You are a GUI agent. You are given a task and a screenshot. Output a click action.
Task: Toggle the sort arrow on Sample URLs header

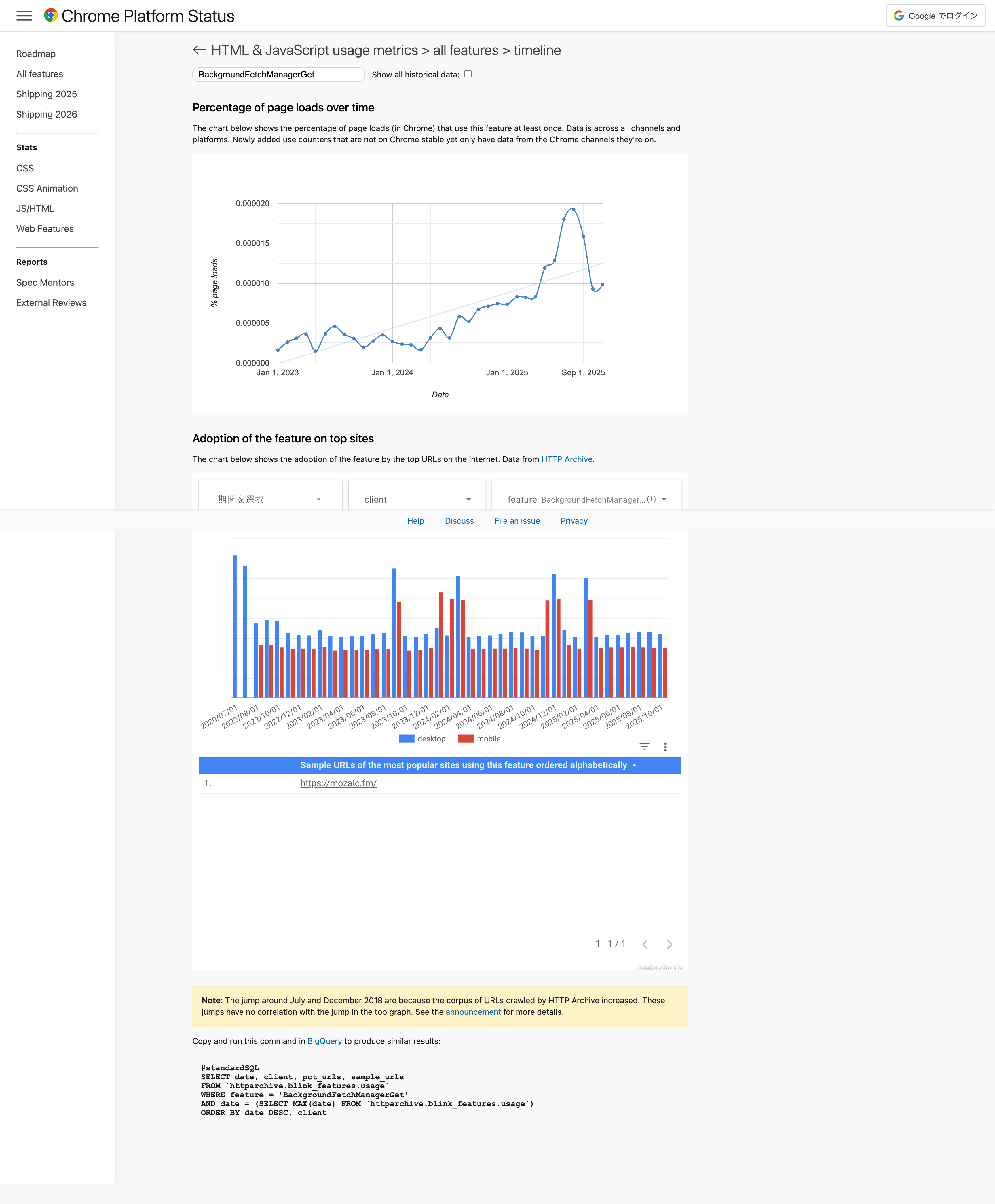635,765
